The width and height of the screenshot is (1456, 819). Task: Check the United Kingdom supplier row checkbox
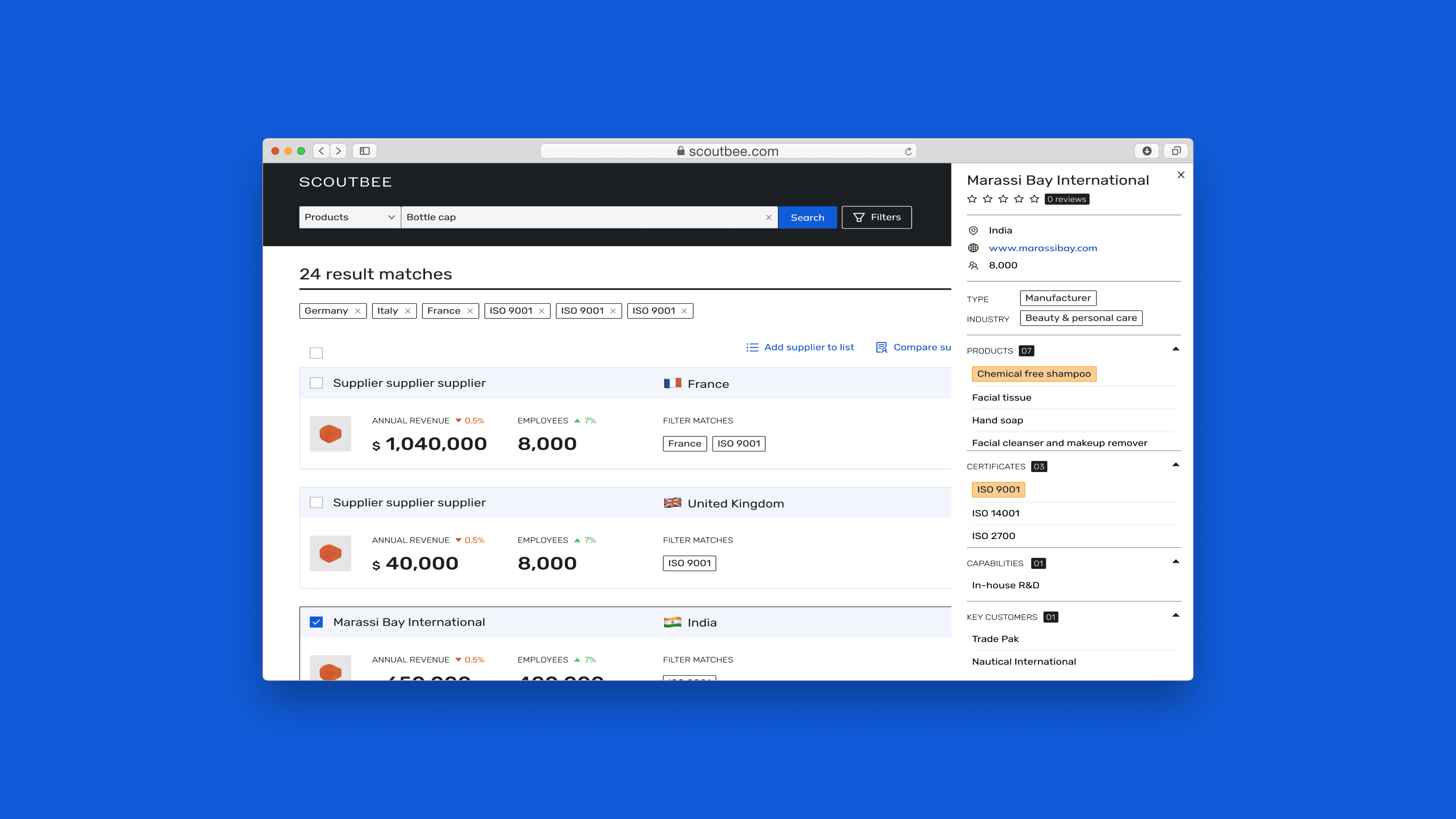(317, 502)
